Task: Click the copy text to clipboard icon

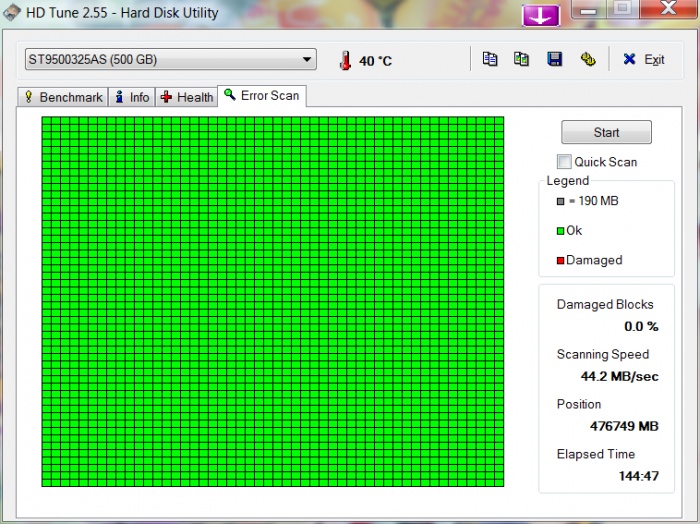Action: coord(490,59)
